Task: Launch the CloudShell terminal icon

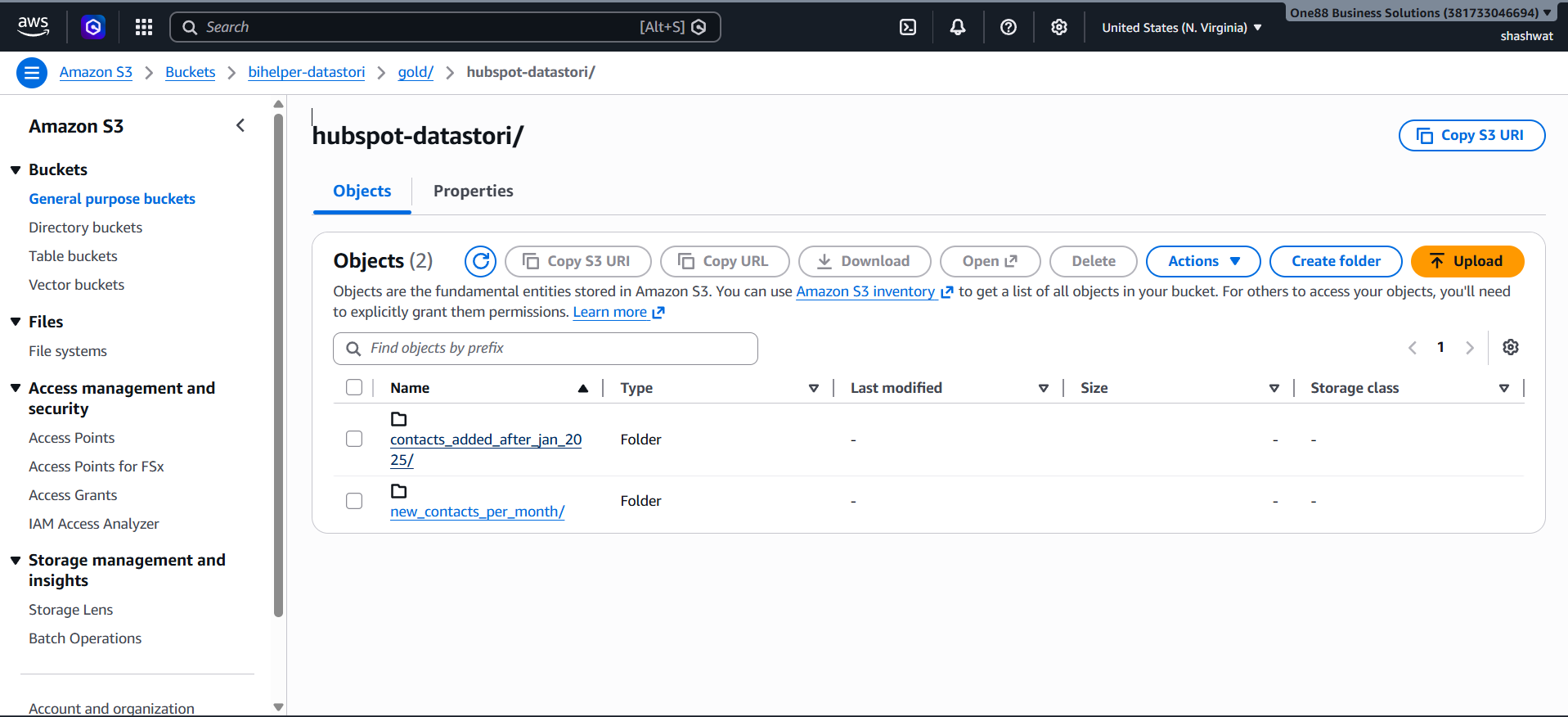Action: click(908, 27)
